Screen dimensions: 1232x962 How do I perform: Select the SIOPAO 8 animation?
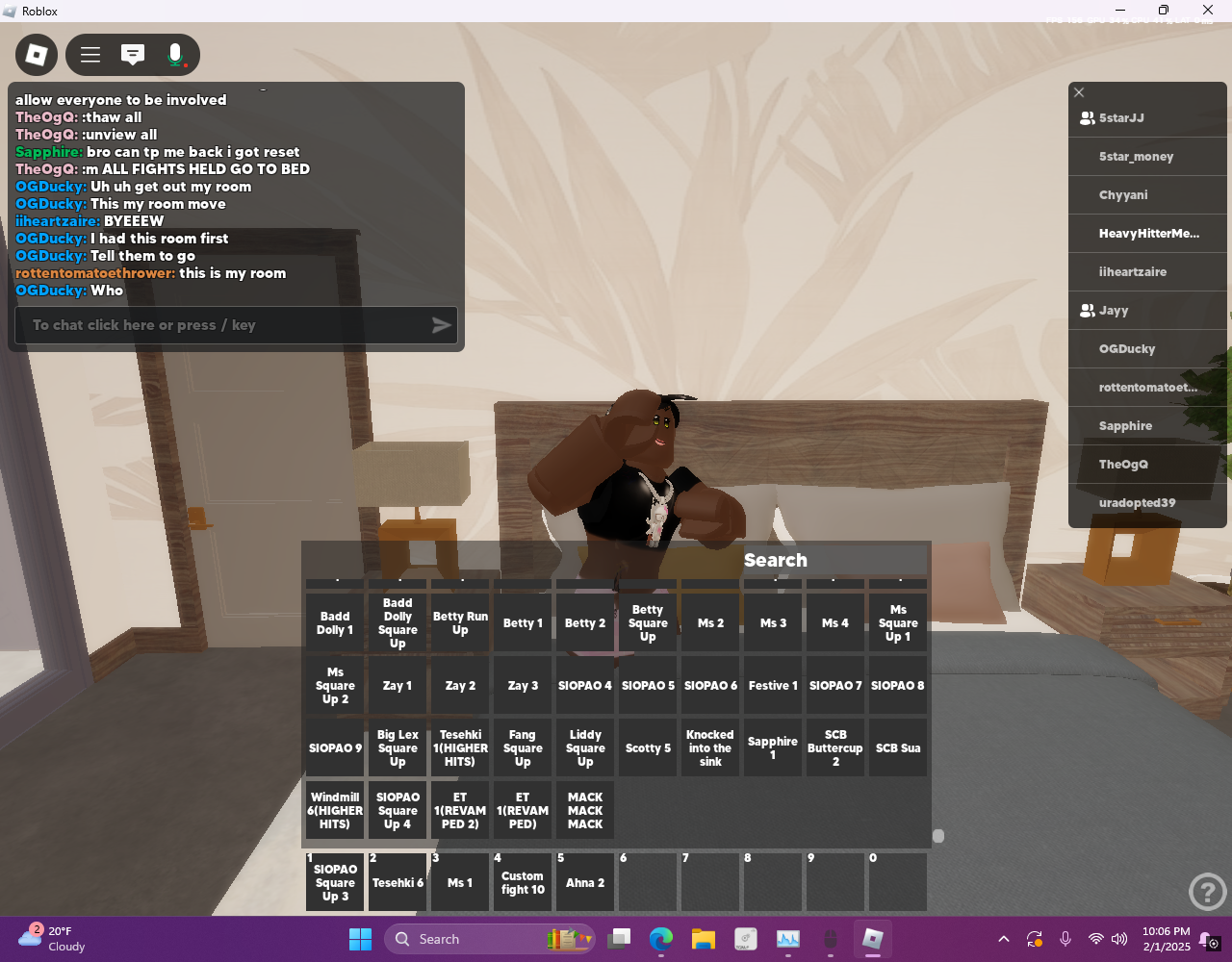pos(898,686)
